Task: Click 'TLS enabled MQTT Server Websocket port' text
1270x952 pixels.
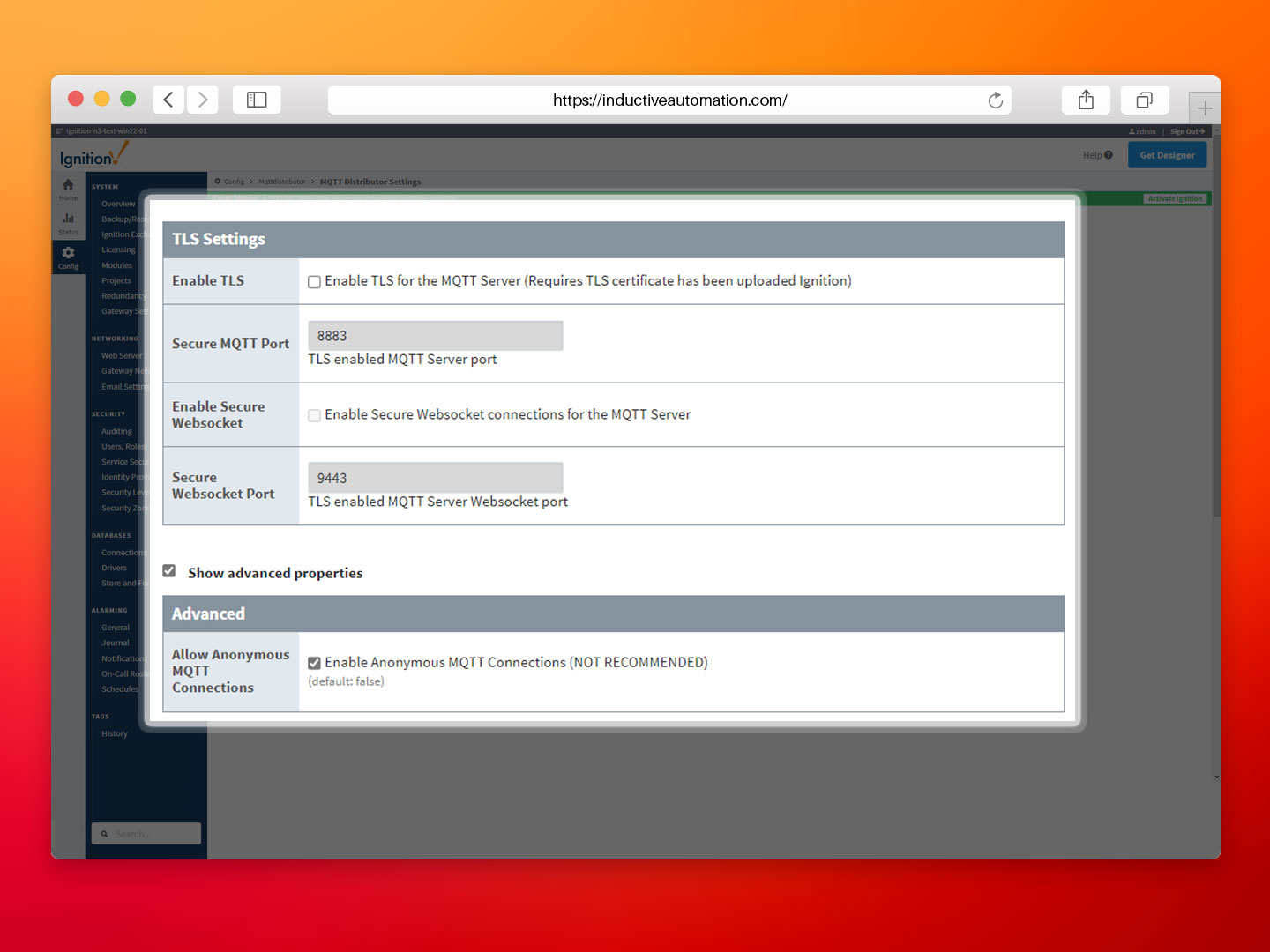Action: point(437,502)
